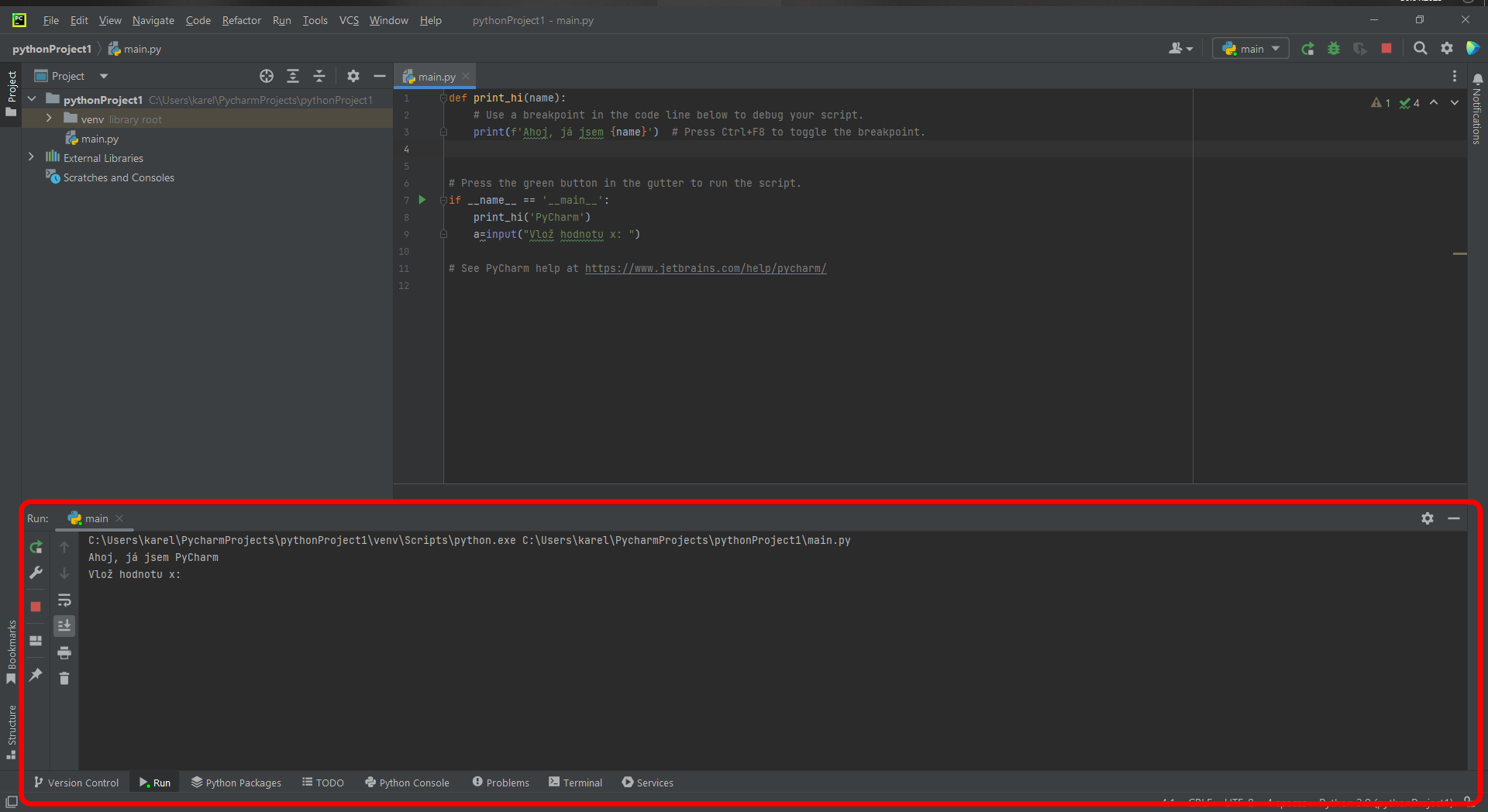Screen dimensions: 1488x812
Task: Open the jetbrains.com/help/pycharm link
Action: click(x=705, y=268)
